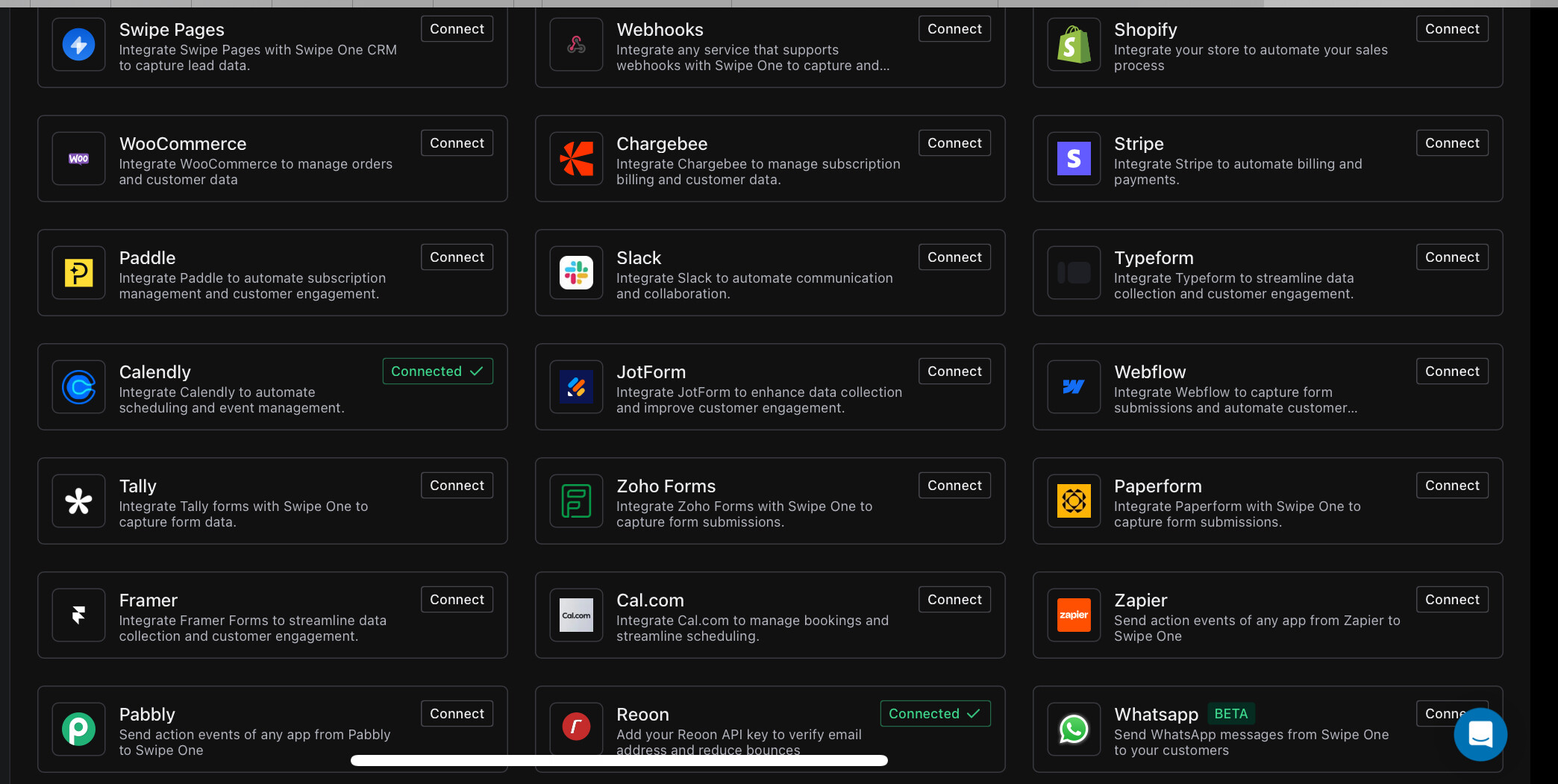
Task: Click the Zoho Forms green icon
Action: pyautogui.click(x=576, y=501)
